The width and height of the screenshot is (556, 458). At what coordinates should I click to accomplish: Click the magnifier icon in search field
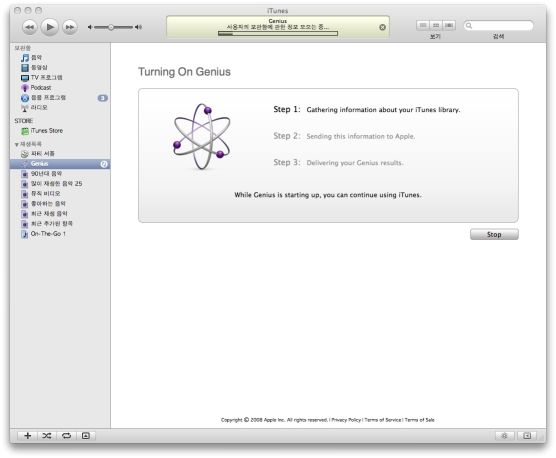coord(469,26)
